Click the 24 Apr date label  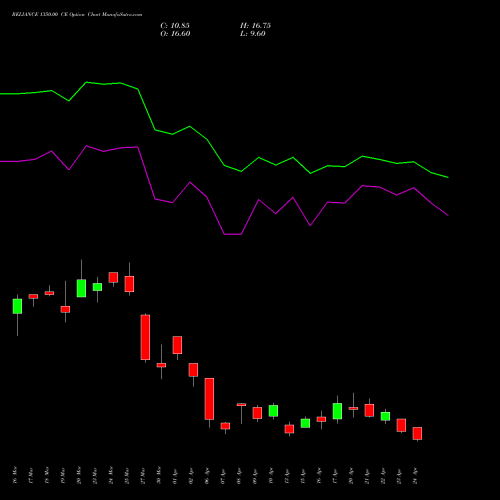tap(415, 476)
